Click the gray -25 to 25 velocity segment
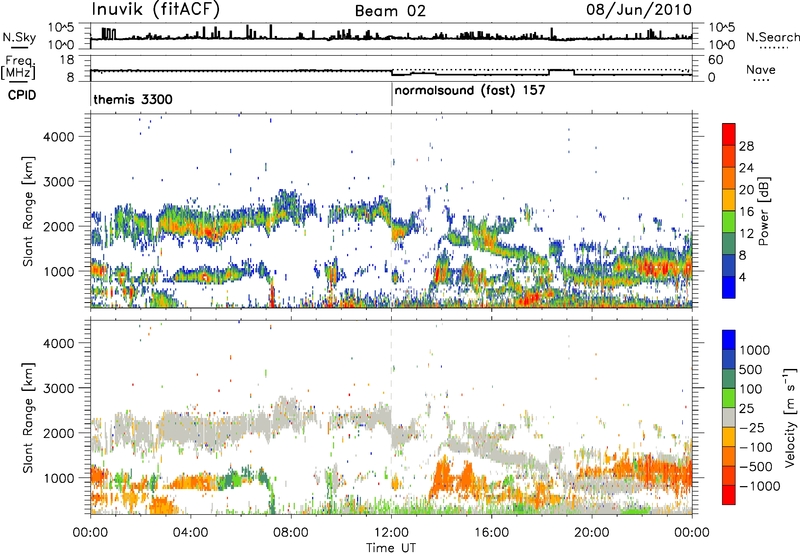The width and height of the screenshot is (800, 554). coord(729,418)
